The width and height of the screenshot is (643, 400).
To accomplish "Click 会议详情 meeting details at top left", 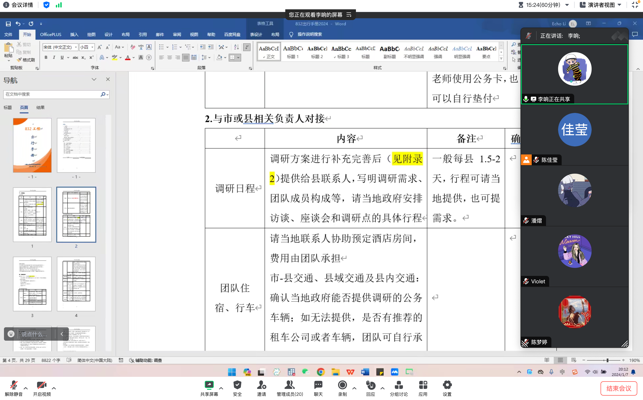I will tap(20, 5).
